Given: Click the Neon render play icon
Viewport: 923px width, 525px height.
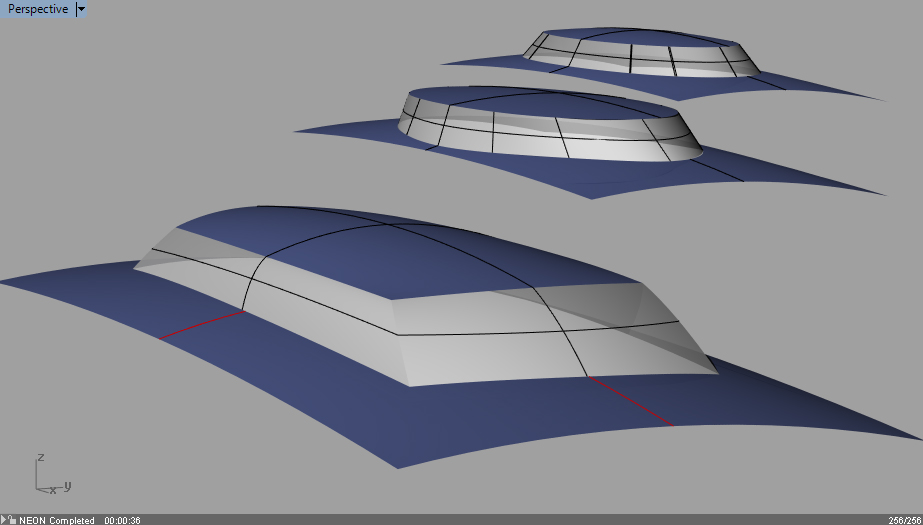Looking at the screenshot, I should click(3, 520).
